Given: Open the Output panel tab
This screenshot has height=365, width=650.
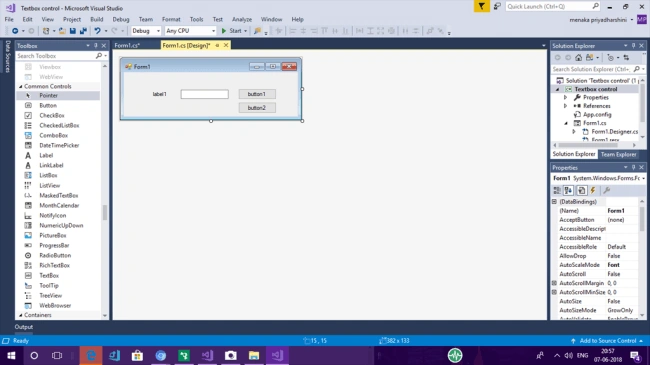Looking at the screenshot, I should (x=24, y=327).
